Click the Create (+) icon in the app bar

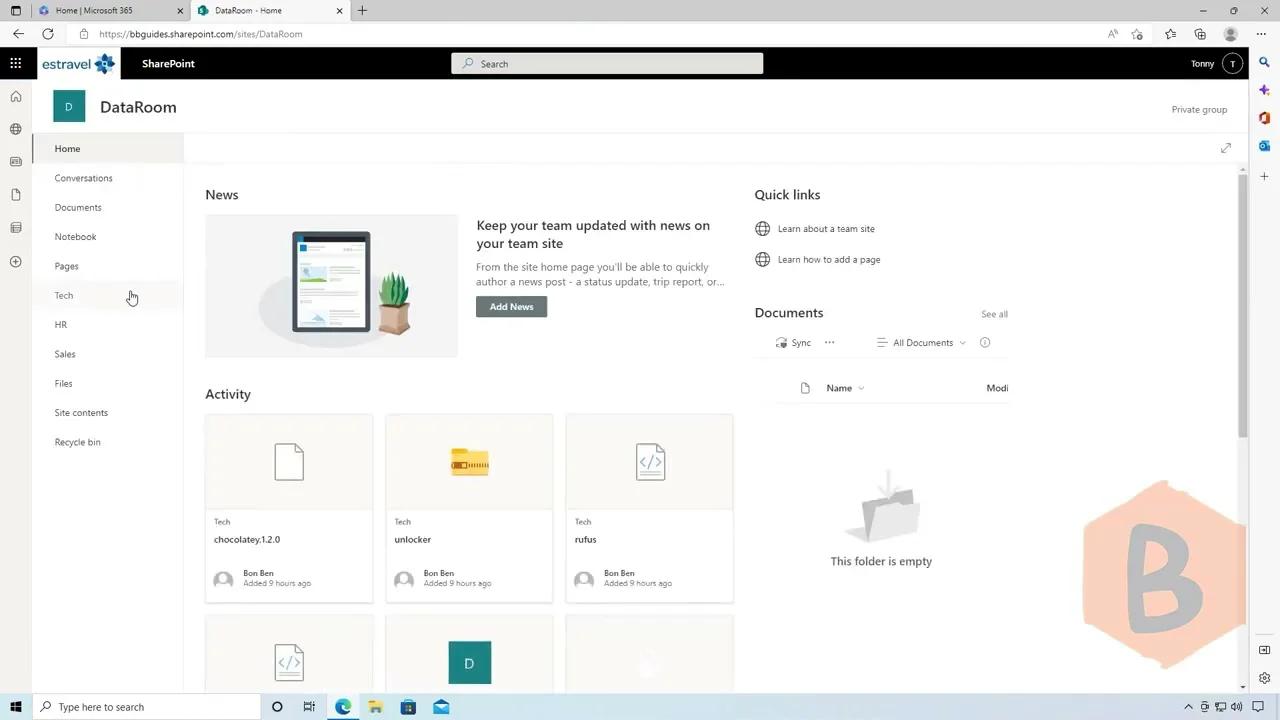point(15,261)
